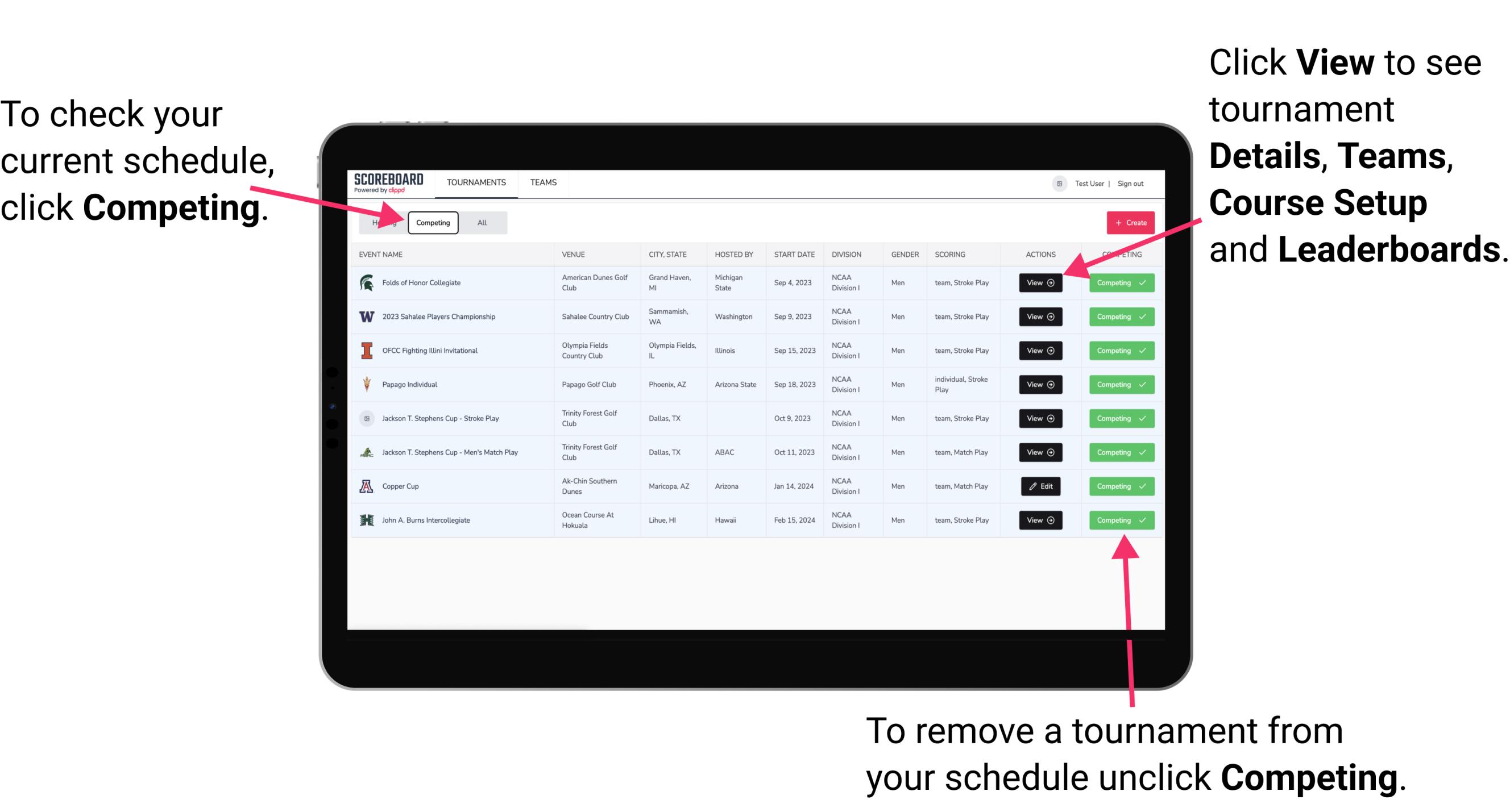The width and height of the screenshot is (1510, 812).
Task: Select the Competing tab filter
Action: pos(432,222)
